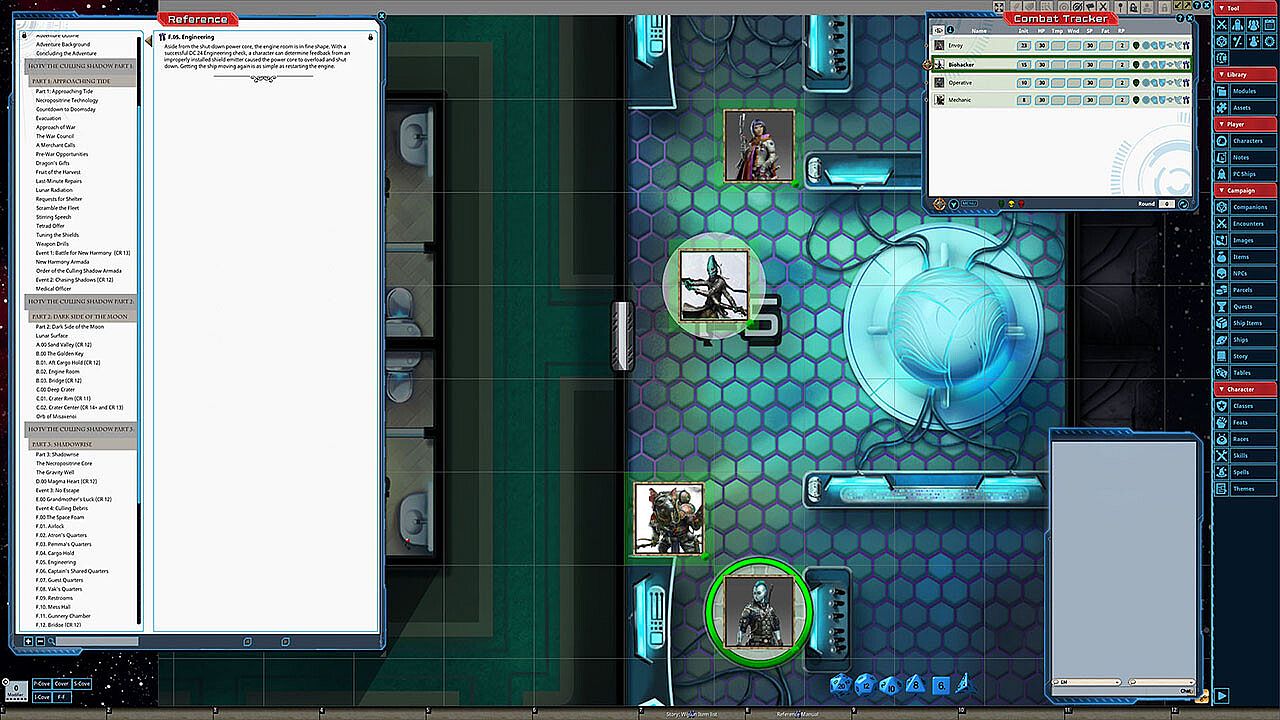Open the Combat Tracker tool icon

(1222, 24)
